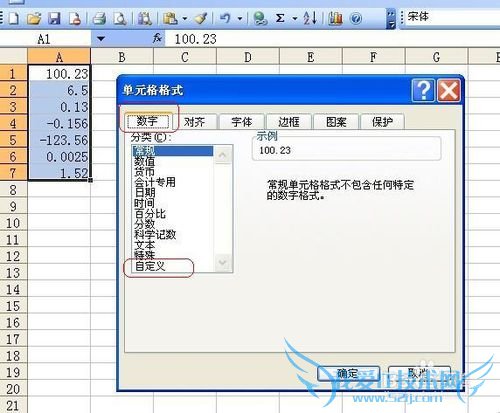Select the column A header
The width and height of the screenshot is (500, 413).
click(59, 57)
